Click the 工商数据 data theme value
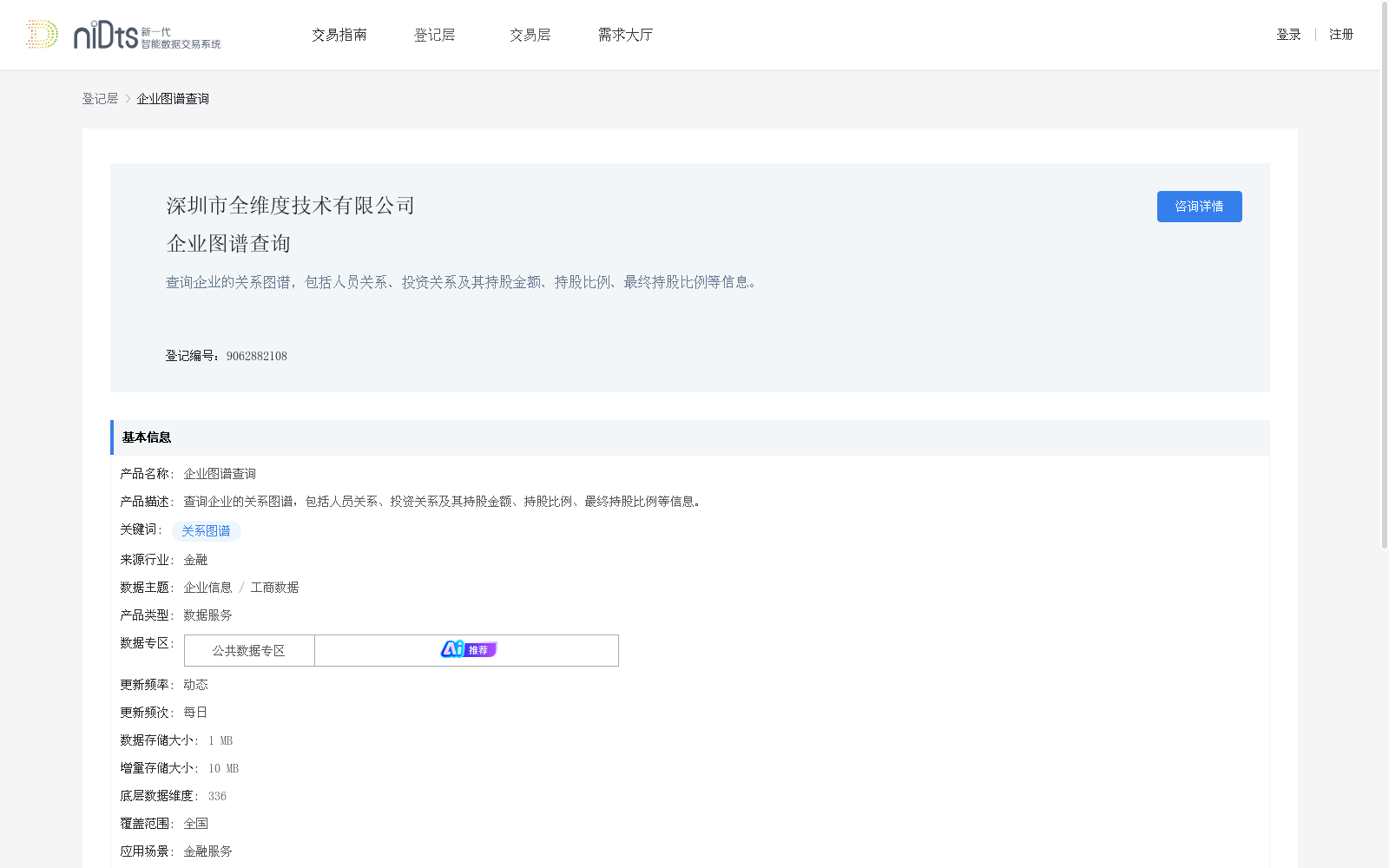1389x868 pixels. click(274, 588)
